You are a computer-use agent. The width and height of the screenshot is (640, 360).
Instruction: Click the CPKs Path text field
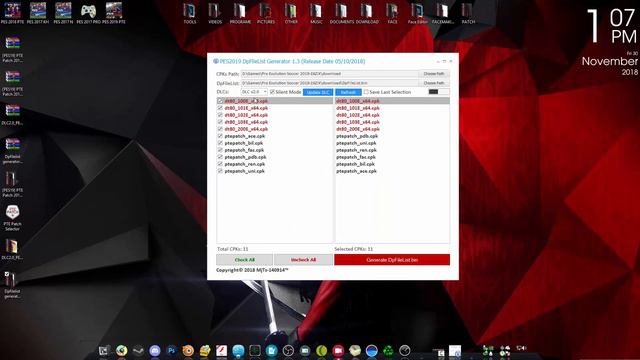329,74
